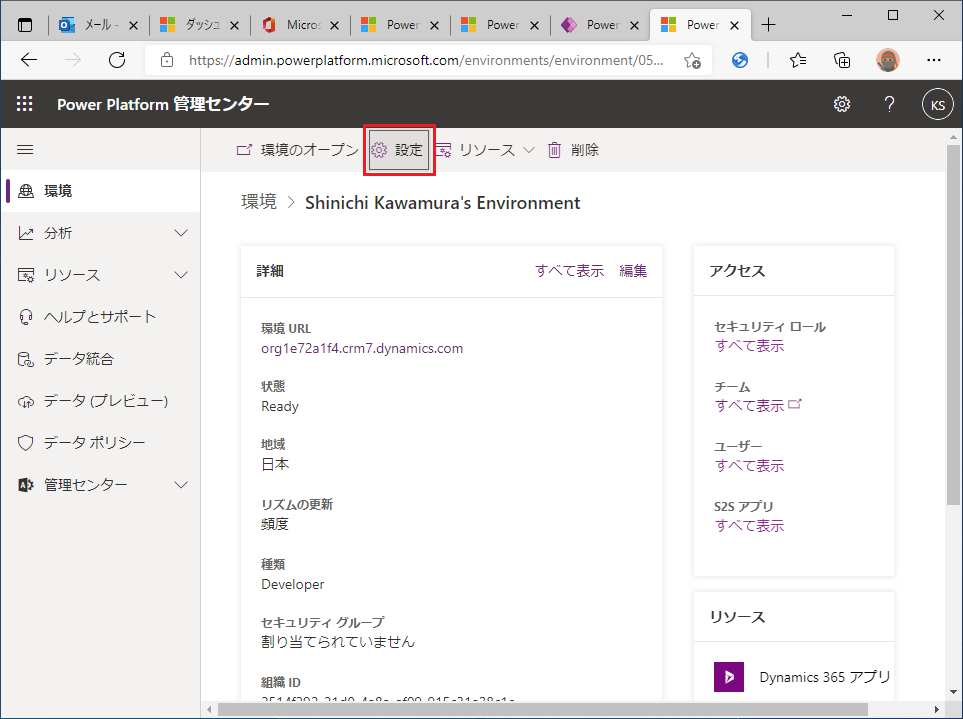Click すべて表示 under S2S アプリ
Viewport: 963px width, 719px height.
click(x=749, y=526)
